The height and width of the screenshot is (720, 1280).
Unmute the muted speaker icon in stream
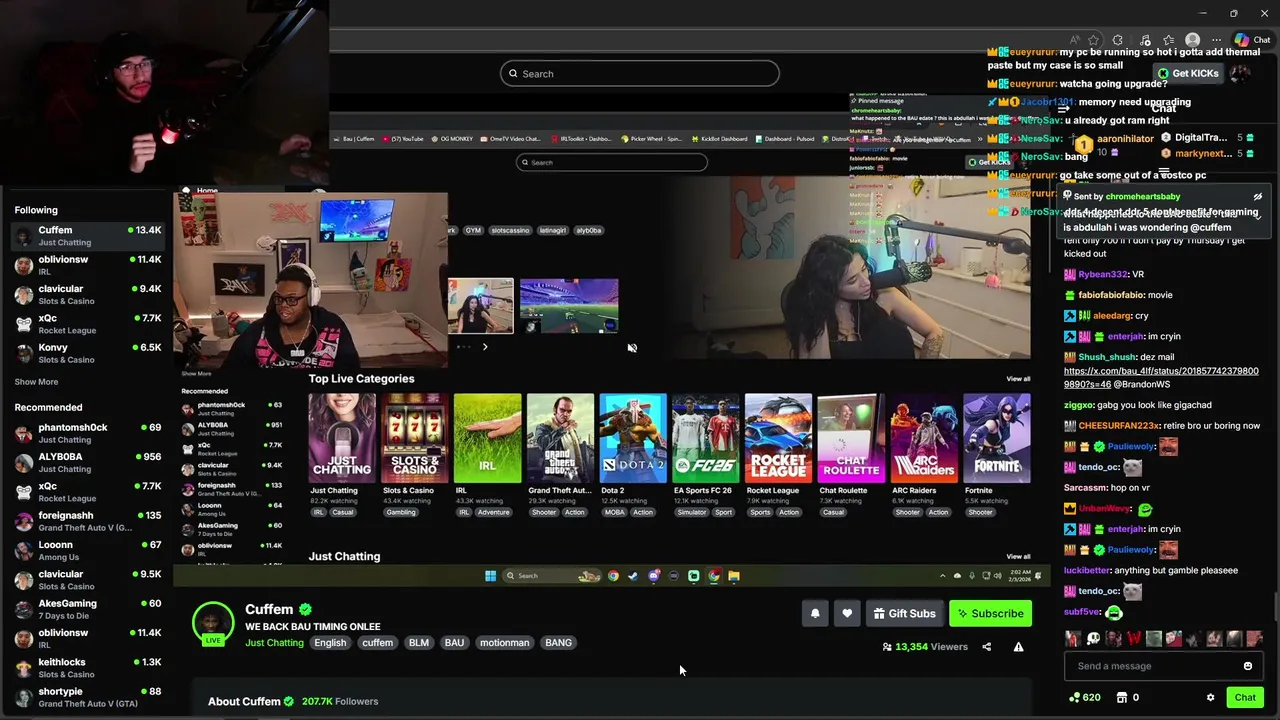[632, 348]
